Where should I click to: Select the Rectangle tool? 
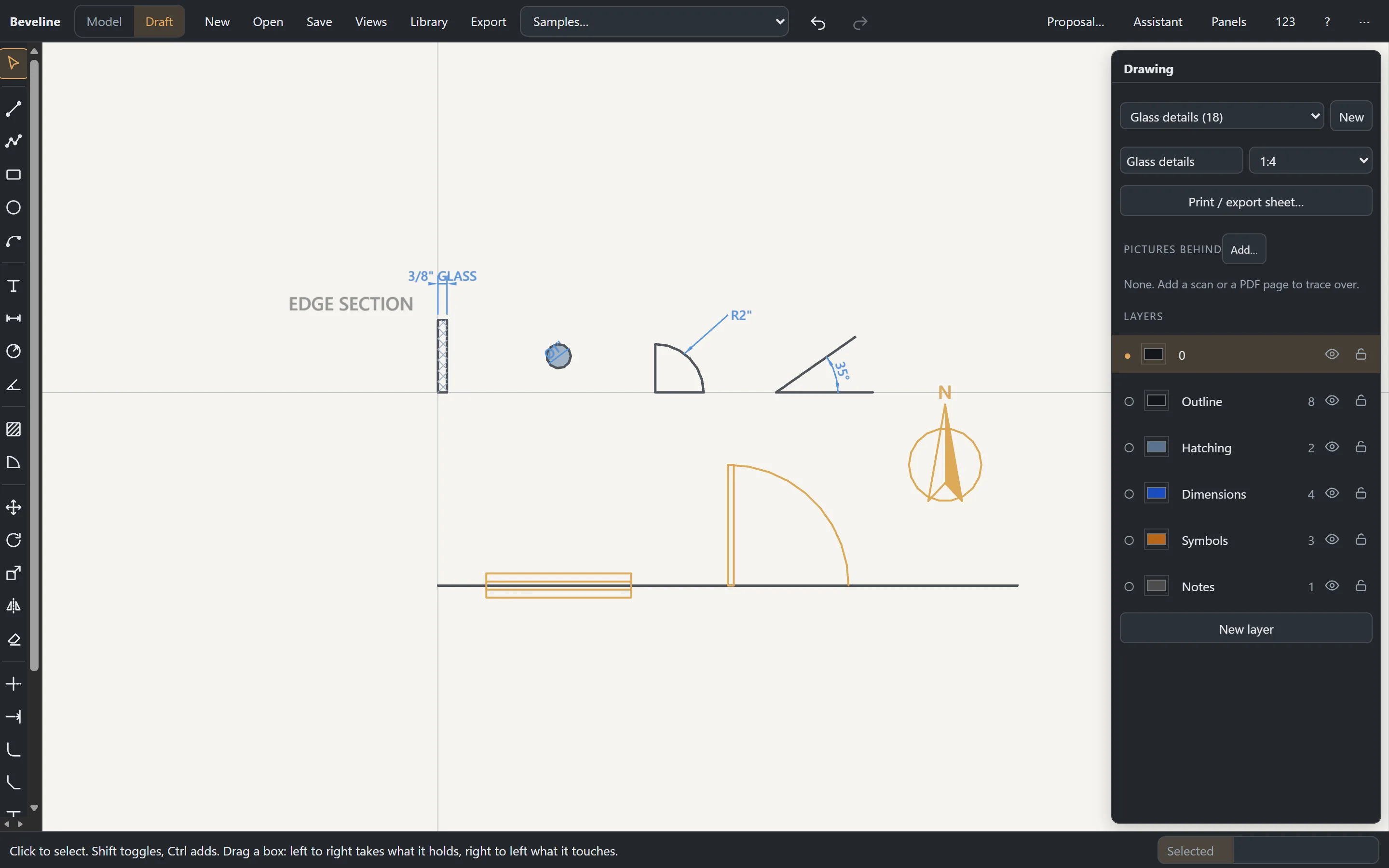[x=13, y=175]
